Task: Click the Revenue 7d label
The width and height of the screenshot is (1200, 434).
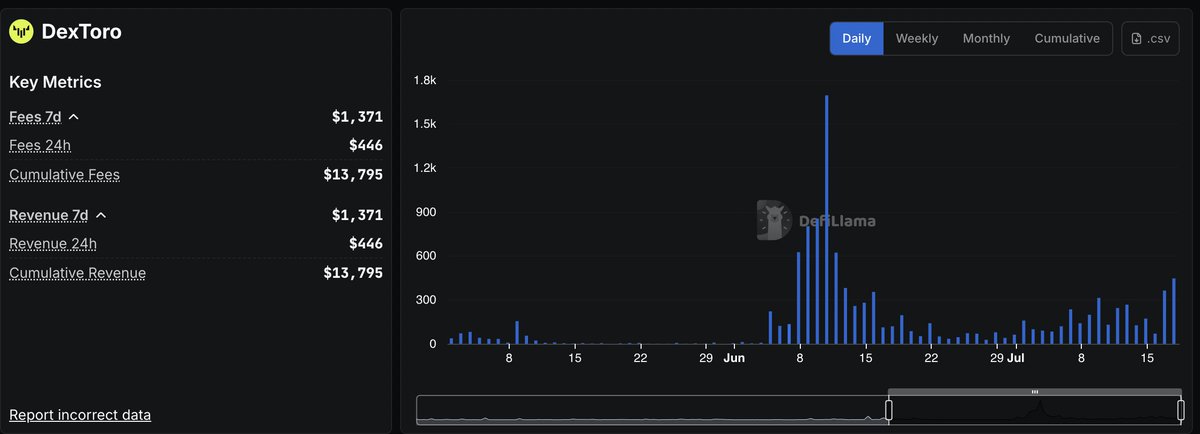Action: click(49, 215)
